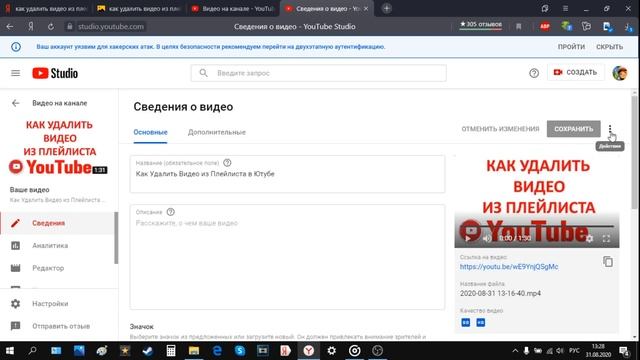Open video player settings gear

pos(589,238)
